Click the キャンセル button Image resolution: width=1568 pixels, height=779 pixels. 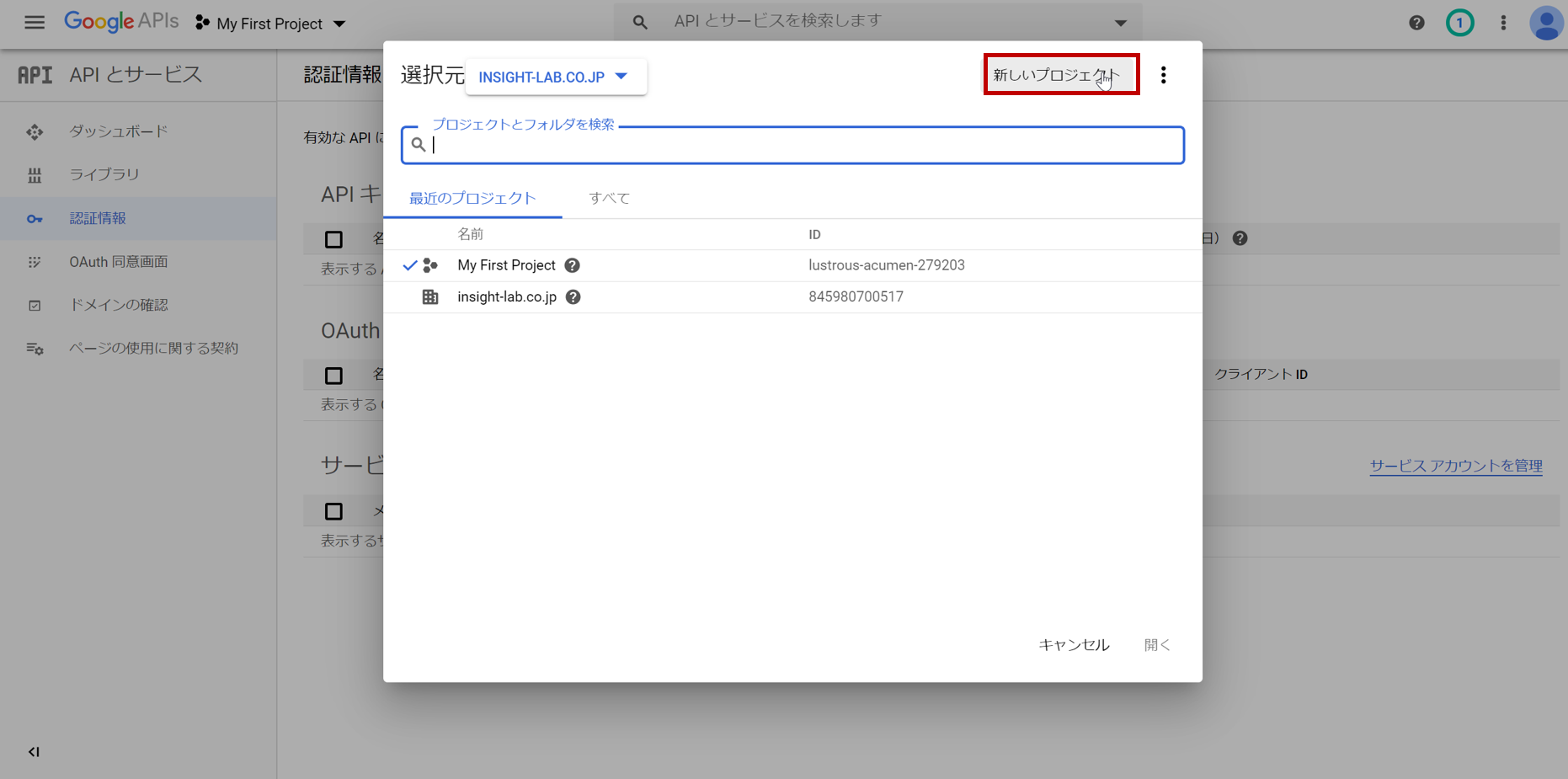click(x=1074, y=645)
